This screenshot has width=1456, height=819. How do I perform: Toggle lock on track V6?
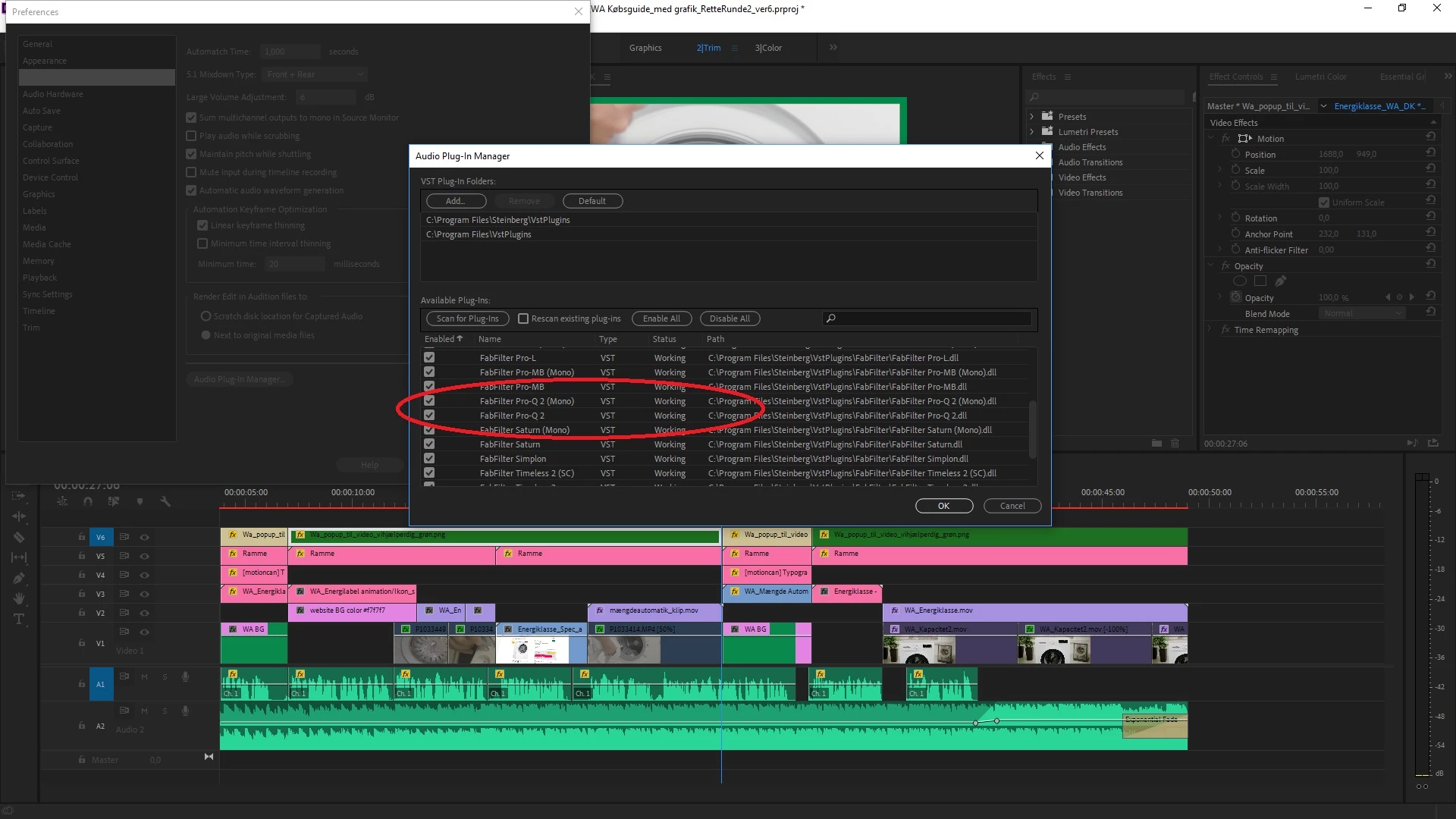(x=81, y=537)
